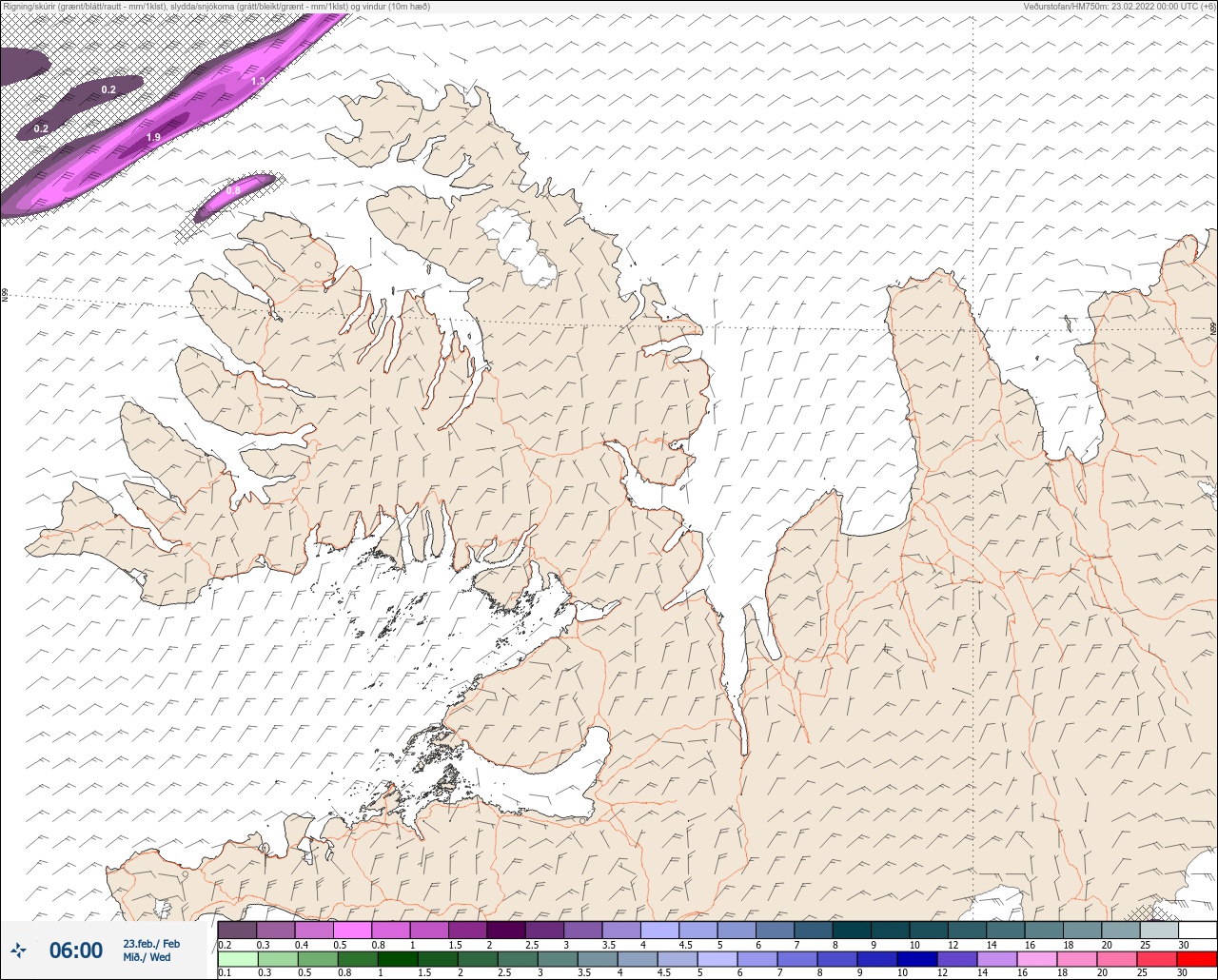The image size is (1218, 980).
Task: Click the slate blue swatch labeled 6 in upper legend
Action: tap(775, 930)
